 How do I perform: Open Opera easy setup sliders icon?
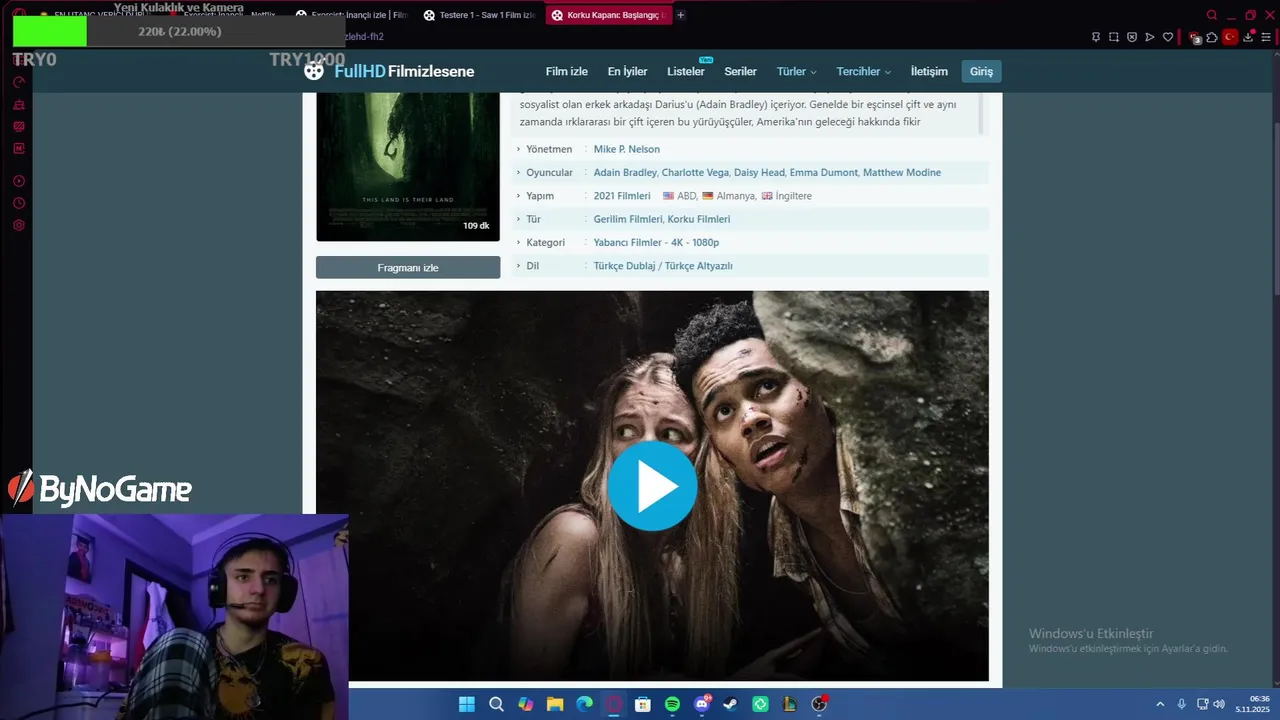coord(1266,37)
